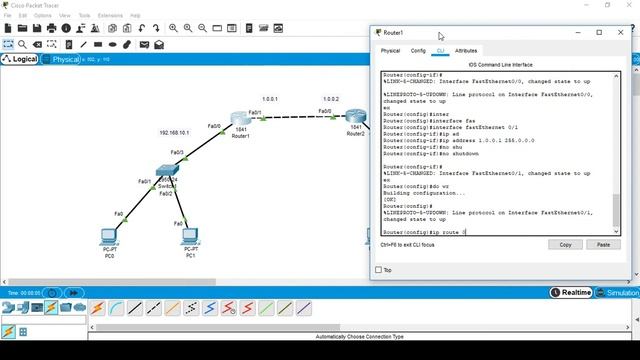
Task: Switch to Logical workspace view
Action: tap(19, 59)
